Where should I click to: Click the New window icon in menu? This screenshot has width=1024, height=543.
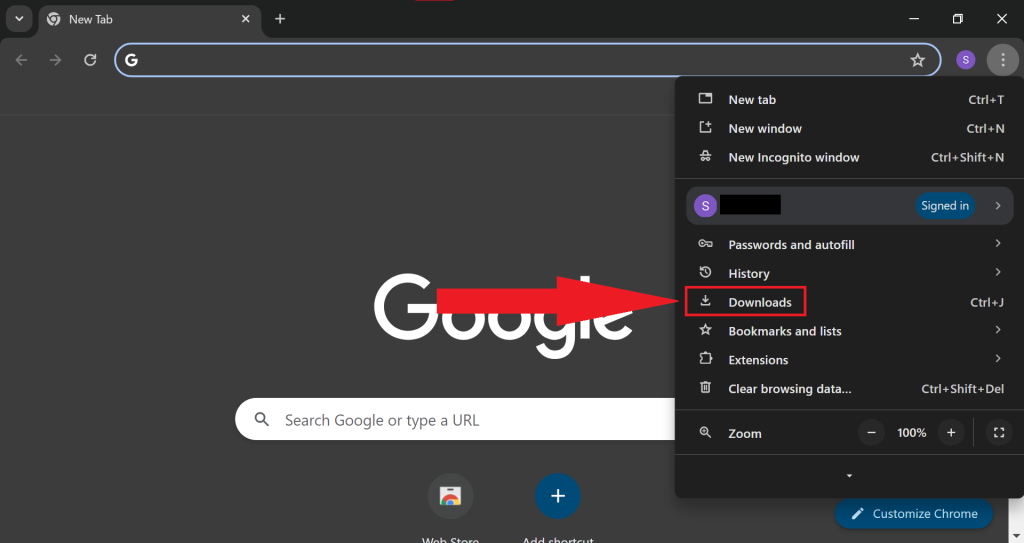click(x=705, y=127)
